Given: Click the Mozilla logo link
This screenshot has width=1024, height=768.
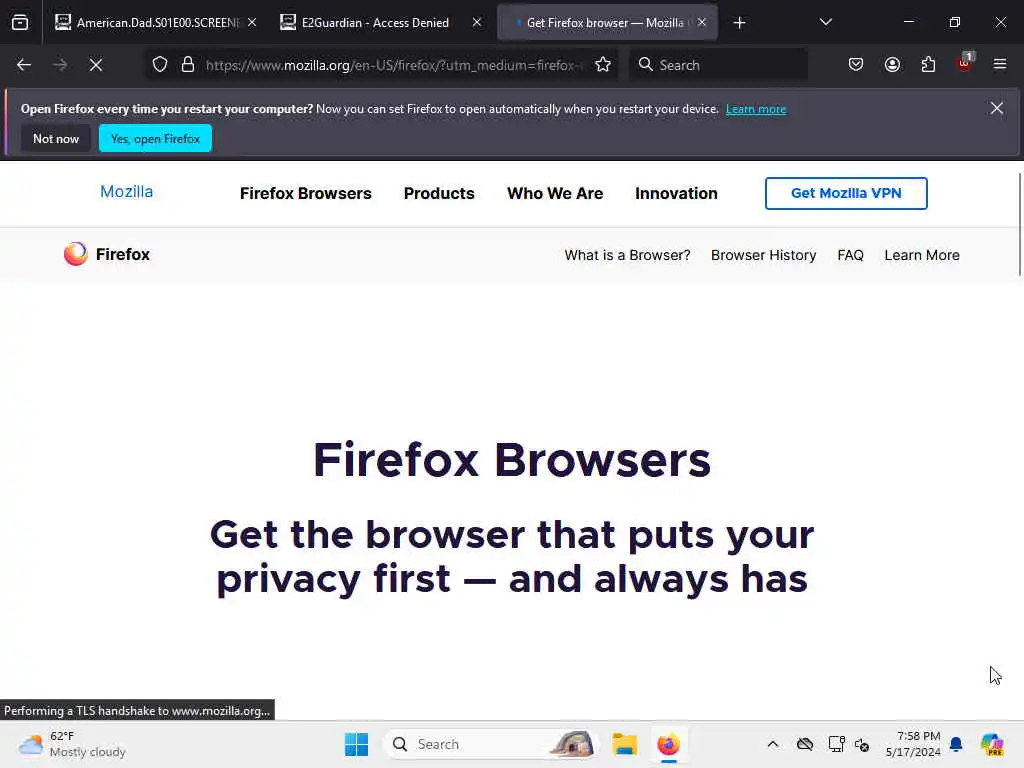Looking at the screenshot, I should 127,192.
